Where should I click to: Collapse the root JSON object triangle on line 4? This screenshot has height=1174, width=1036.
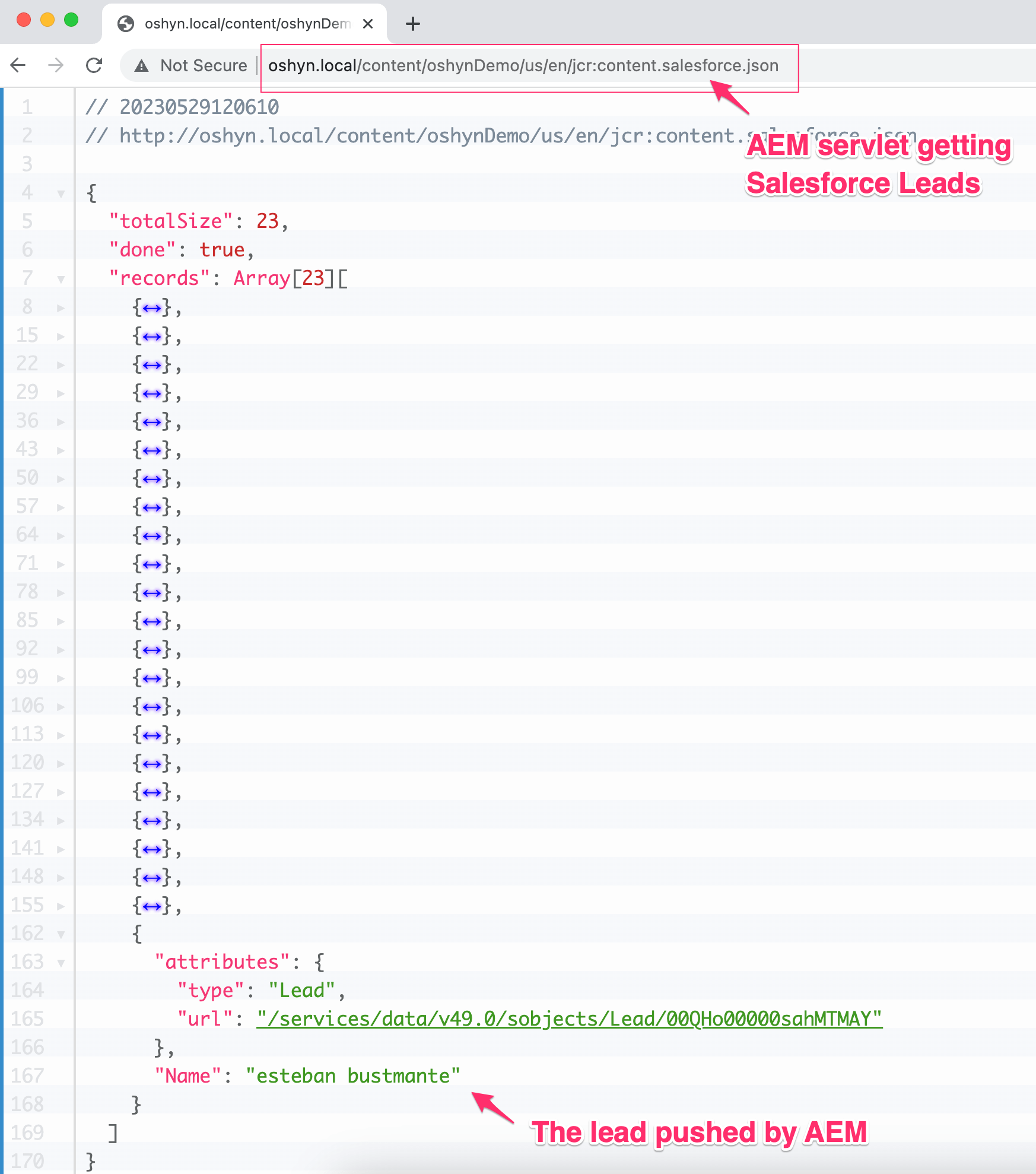(61, 193)
